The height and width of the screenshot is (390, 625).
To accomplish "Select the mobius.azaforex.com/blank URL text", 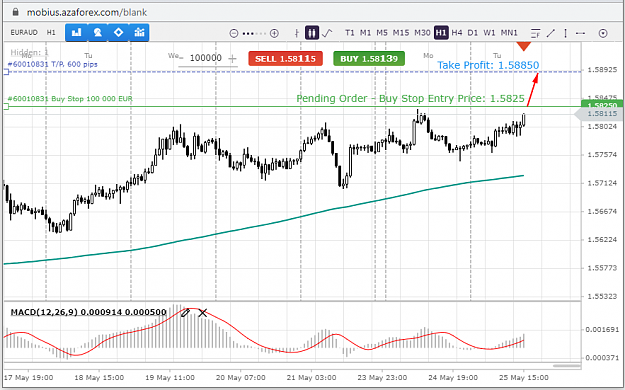I will click(x=87, y=12).
